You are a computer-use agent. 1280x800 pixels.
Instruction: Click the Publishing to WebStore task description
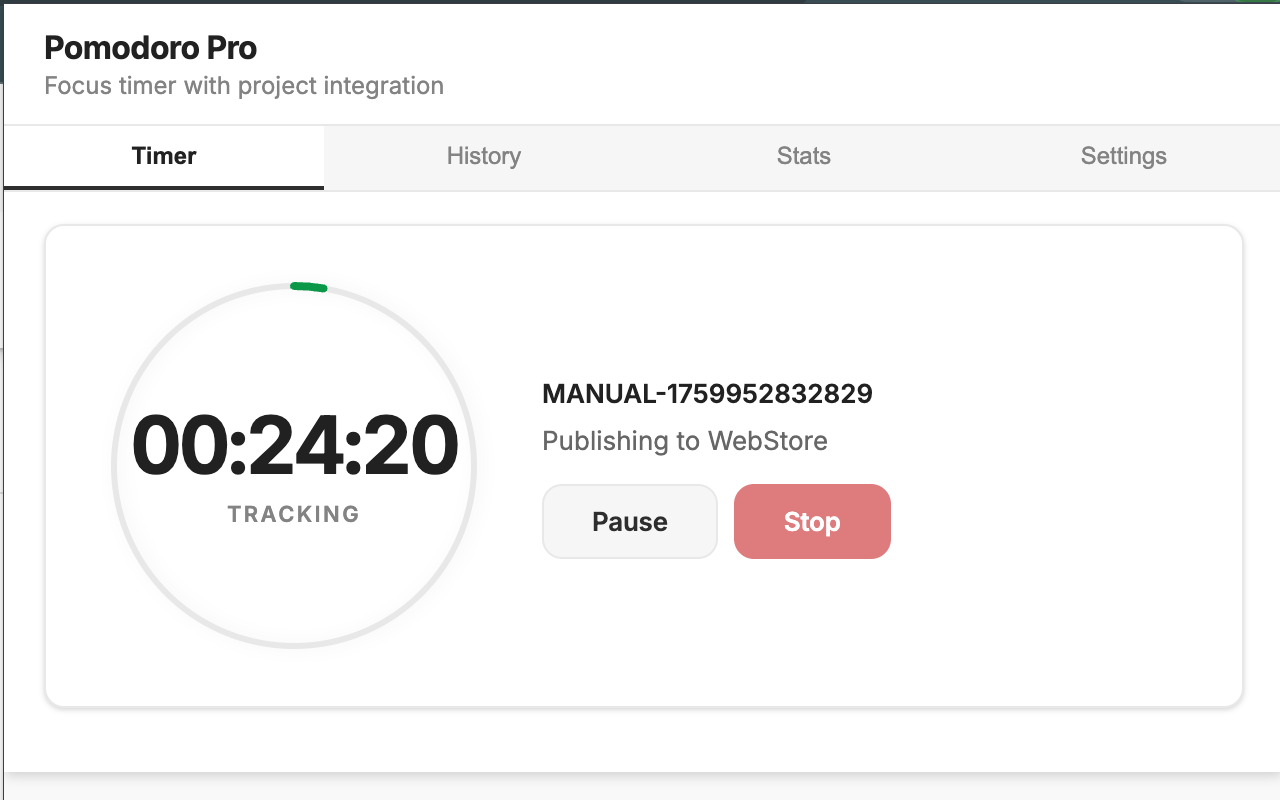tap(685, 441)
